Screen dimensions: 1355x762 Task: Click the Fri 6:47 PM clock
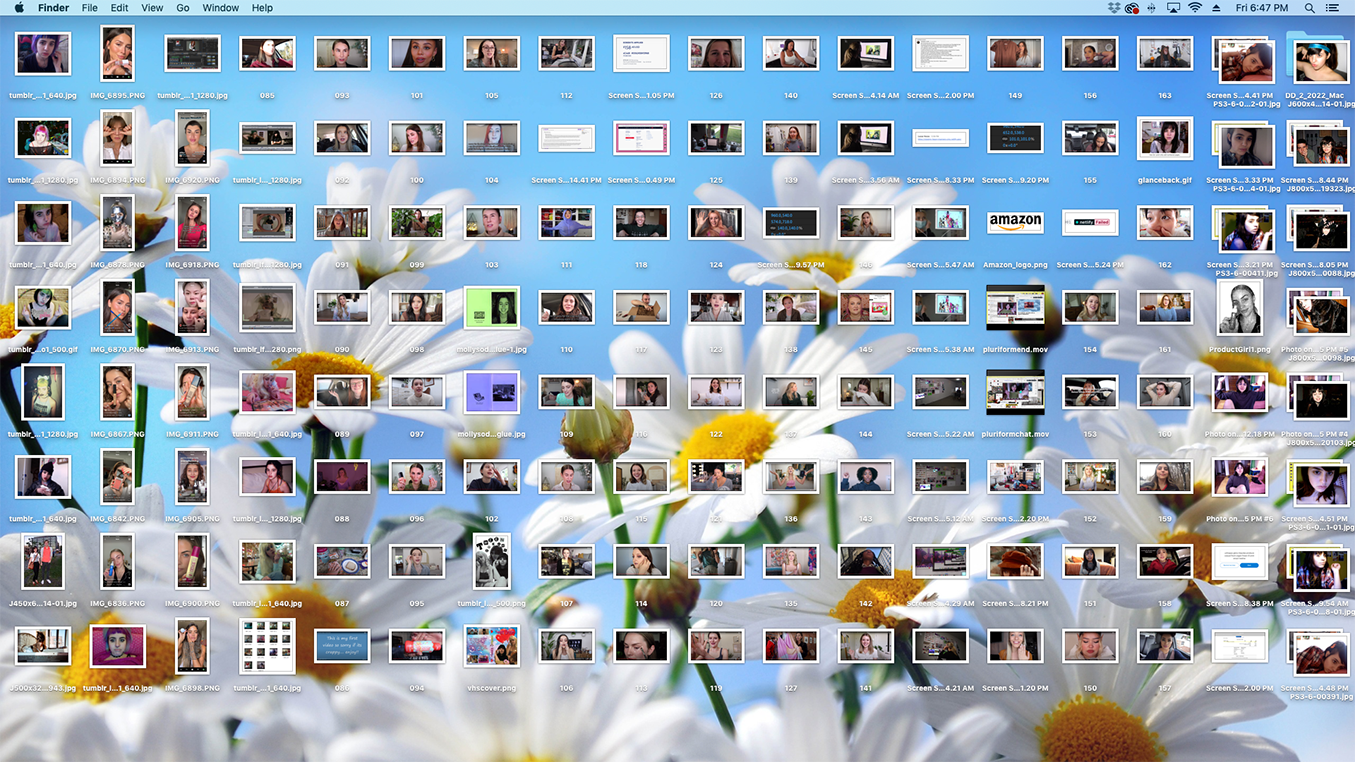[x=1262, y=8]
